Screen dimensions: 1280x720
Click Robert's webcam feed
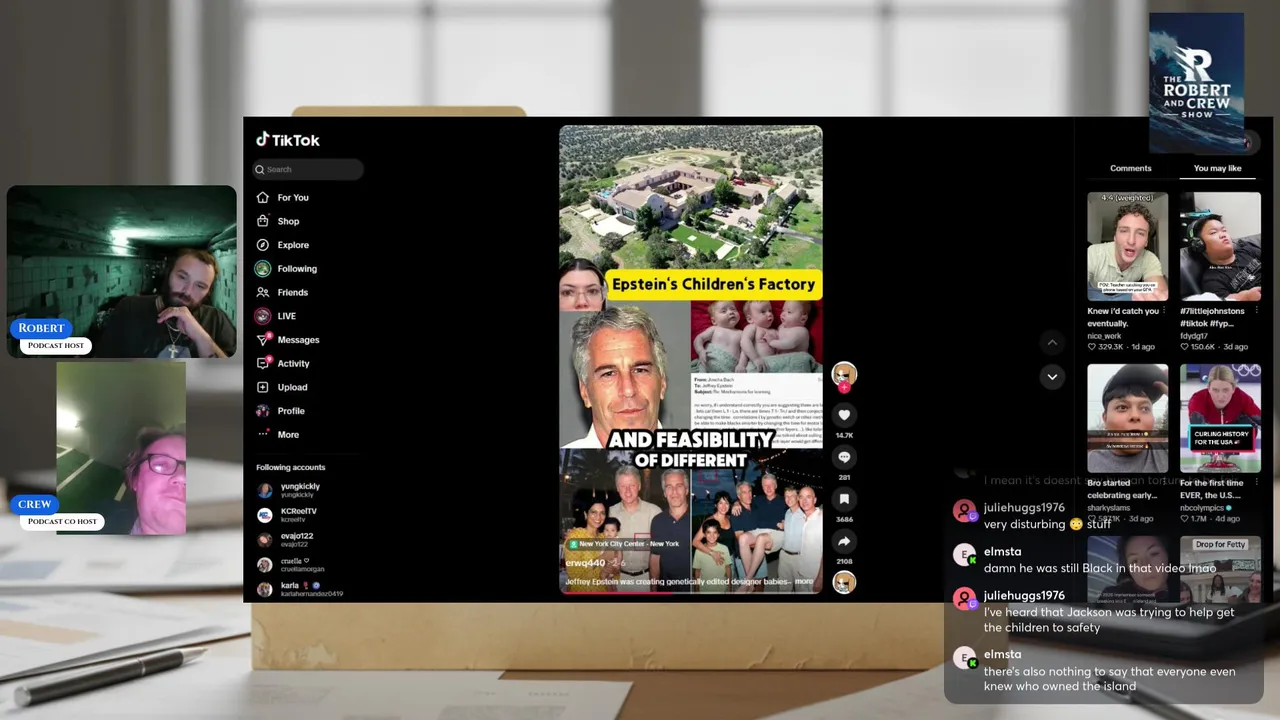[x=122, y=271]
